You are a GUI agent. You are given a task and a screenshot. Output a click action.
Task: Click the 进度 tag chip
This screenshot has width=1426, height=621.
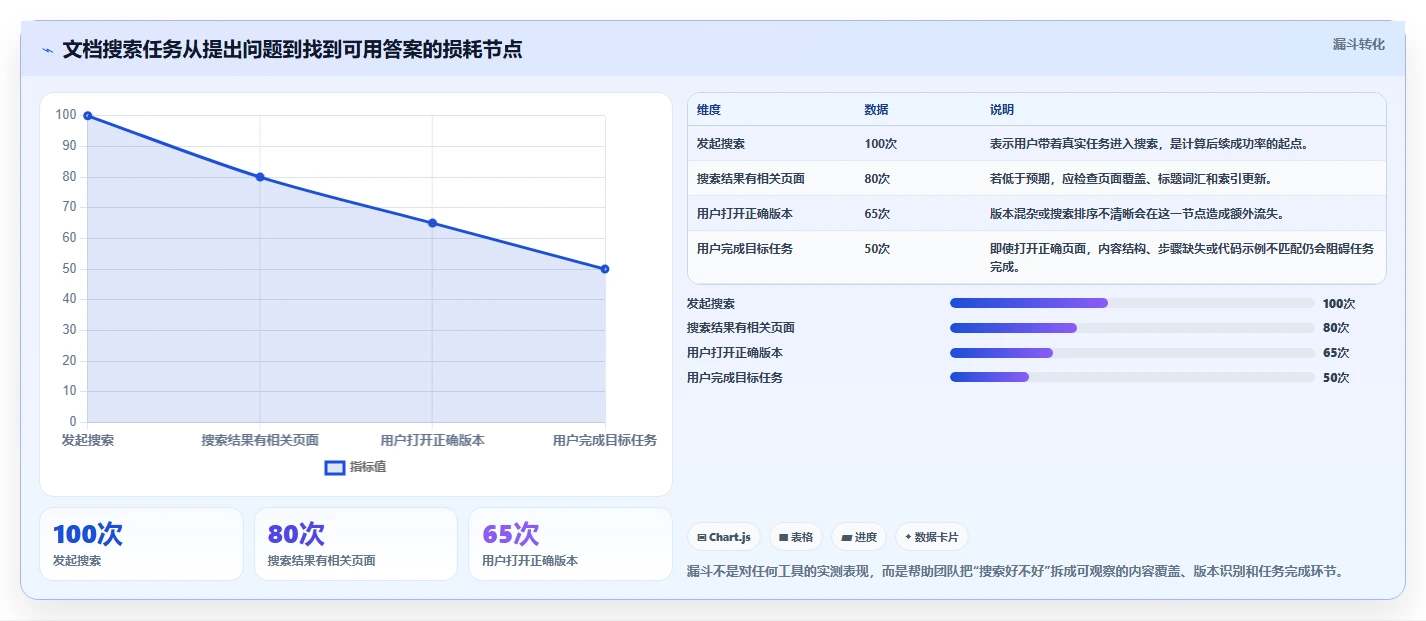pos(859,537)
